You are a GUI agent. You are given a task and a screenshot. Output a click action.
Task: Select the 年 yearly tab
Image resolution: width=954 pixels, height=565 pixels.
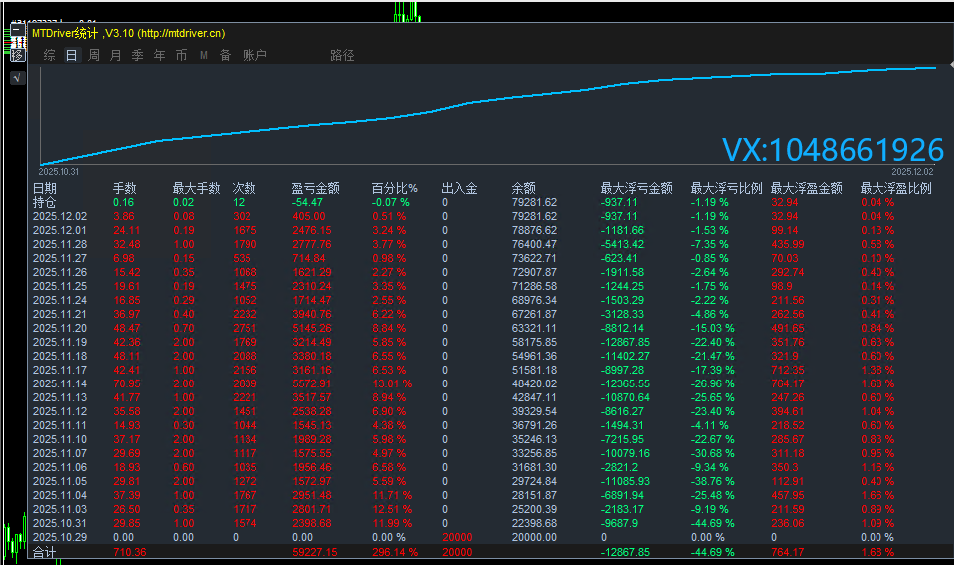tap(159, 55)
